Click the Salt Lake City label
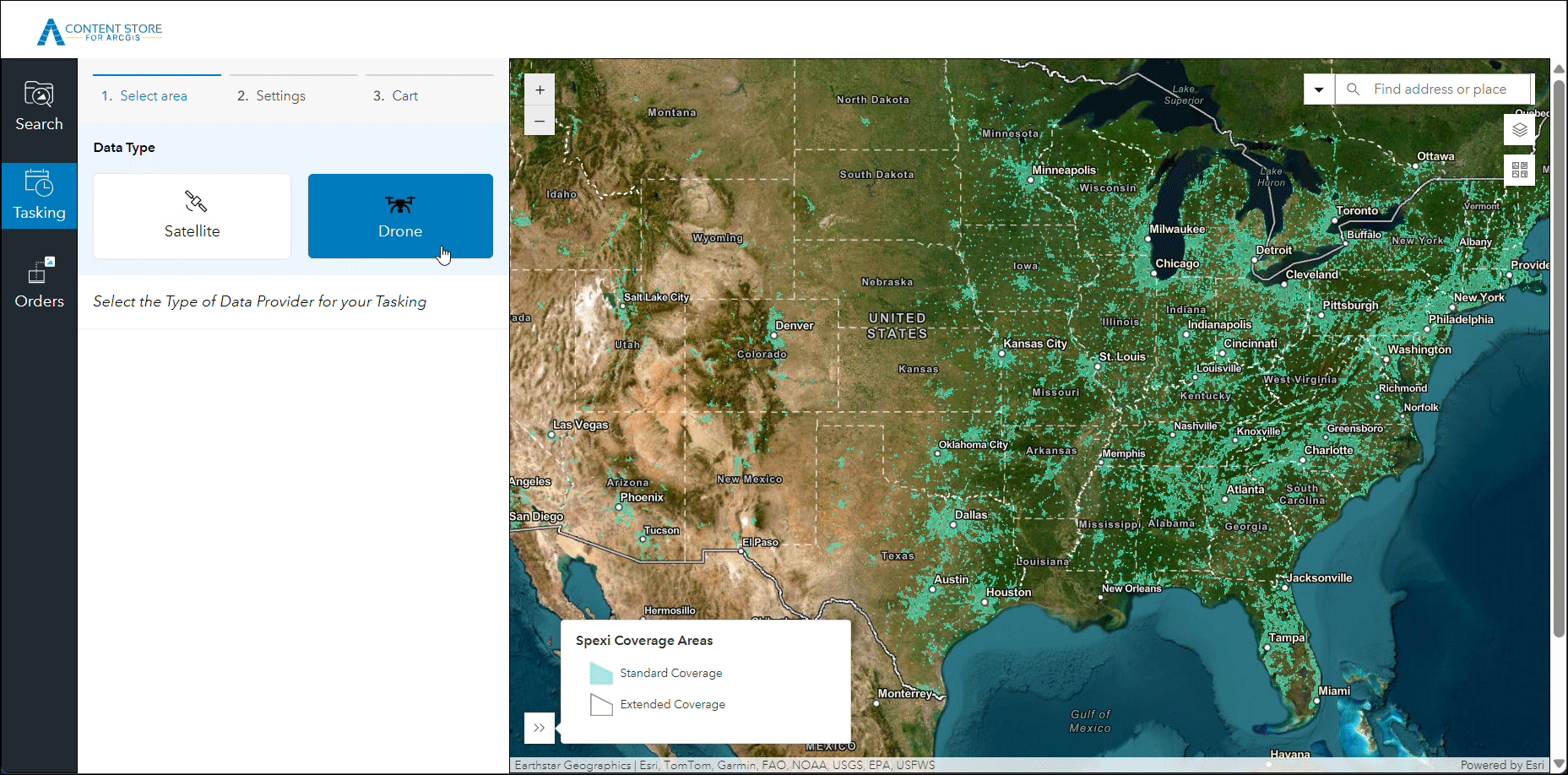Viewport: 1568px width, 775px height. click(656, 297)
